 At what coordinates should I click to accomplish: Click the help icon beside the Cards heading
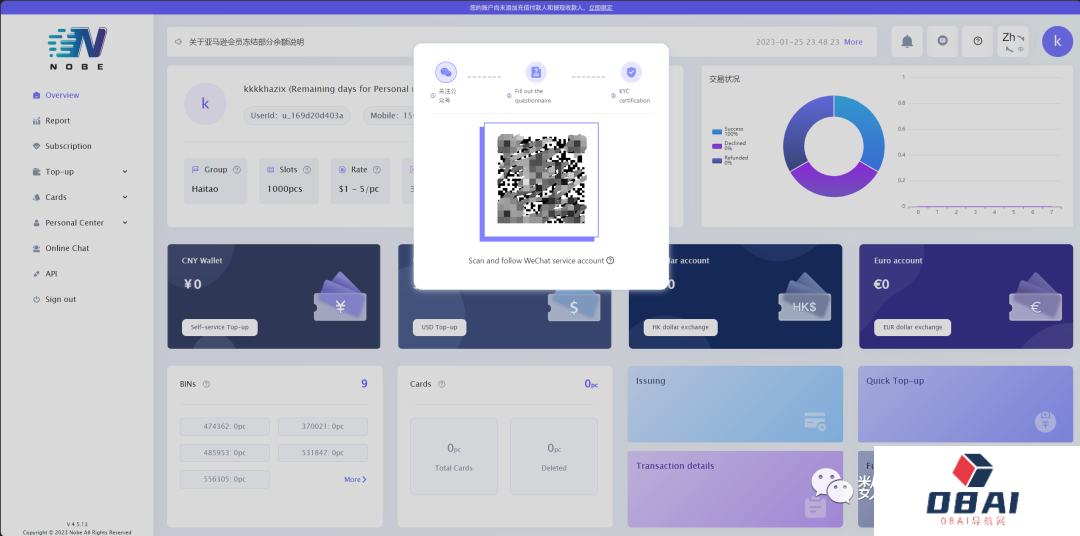tap(442, 384)
